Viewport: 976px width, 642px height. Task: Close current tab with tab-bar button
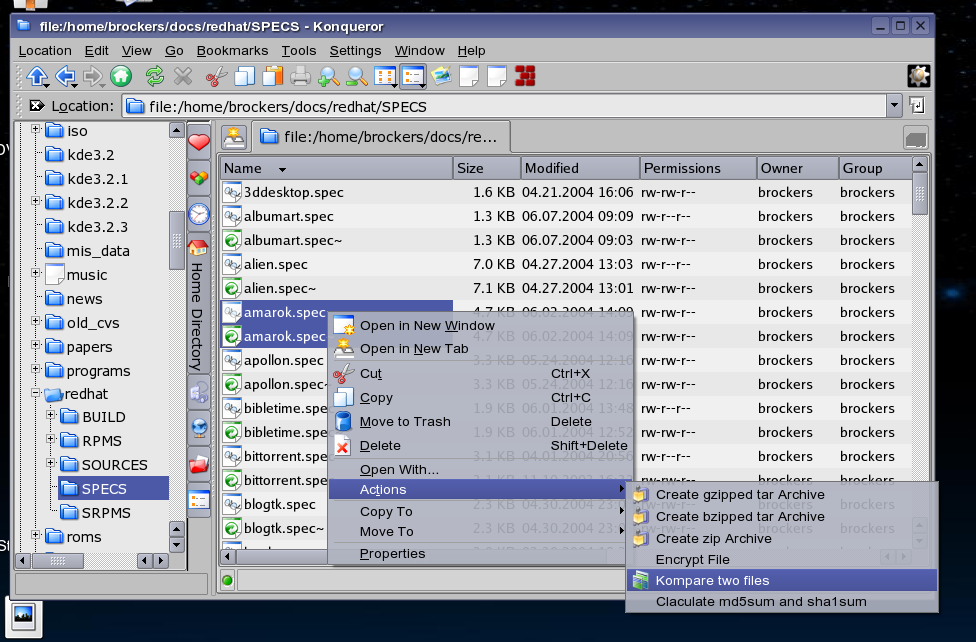point(916,138)
